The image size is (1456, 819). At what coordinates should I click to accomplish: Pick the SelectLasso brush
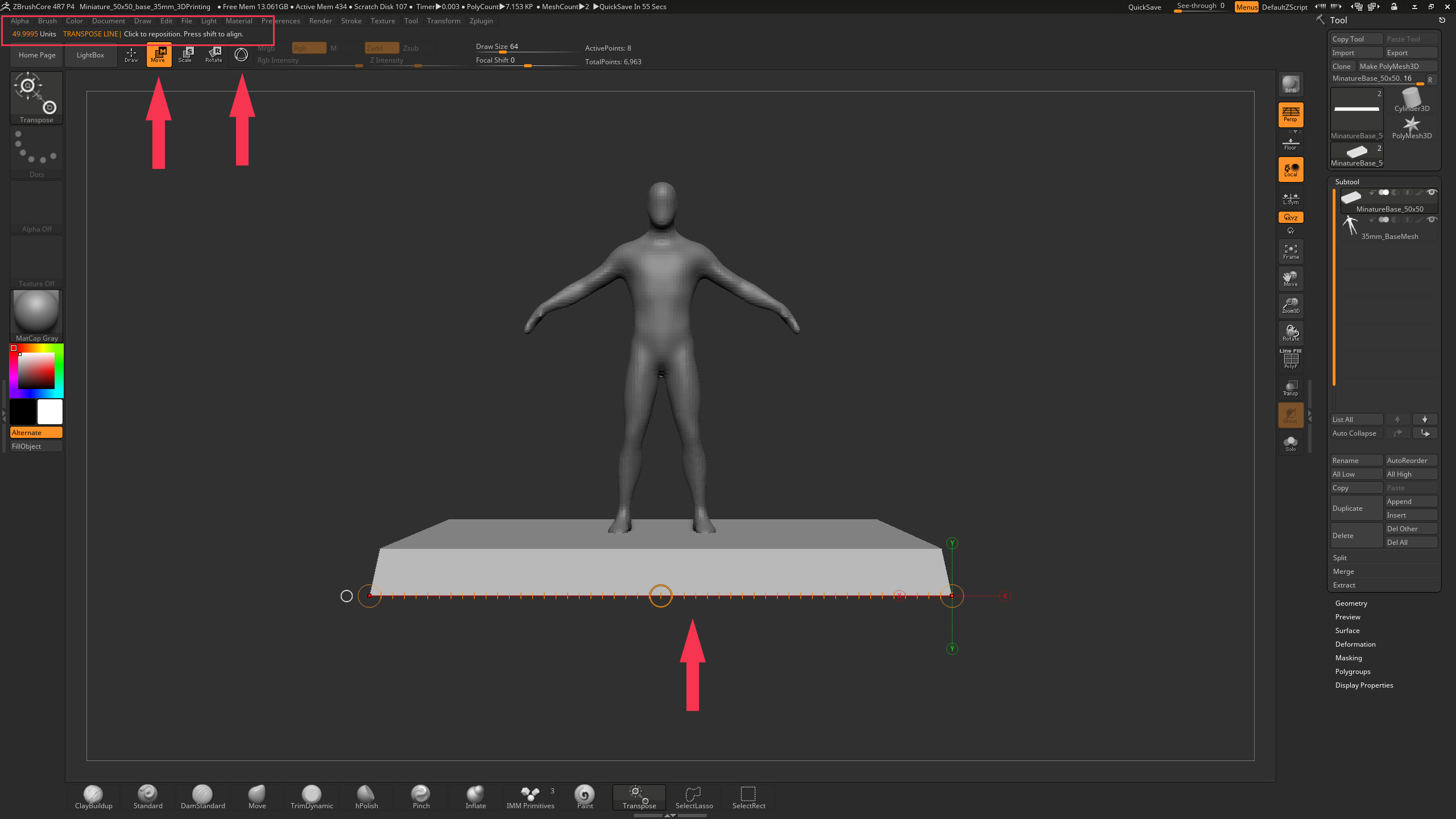coord(694,796)
